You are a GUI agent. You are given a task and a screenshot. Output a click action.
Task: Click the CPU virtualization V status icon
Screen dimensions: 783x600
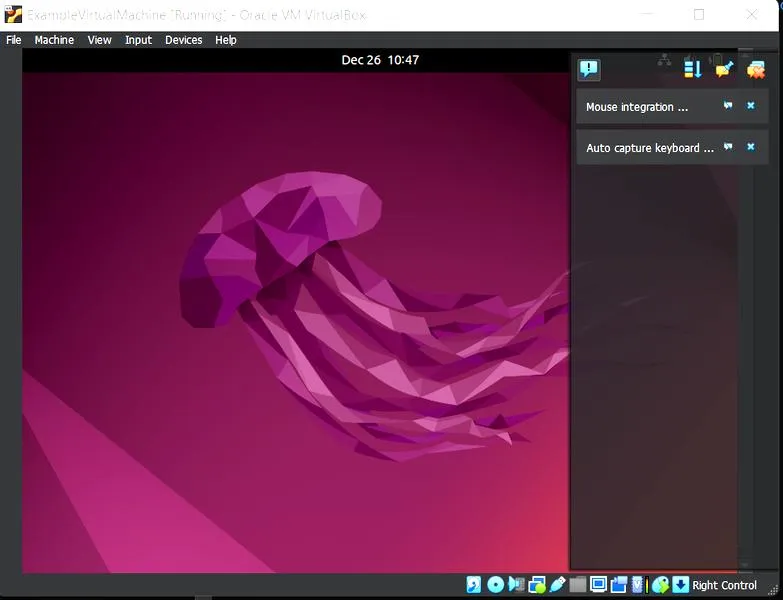point(637,585)
